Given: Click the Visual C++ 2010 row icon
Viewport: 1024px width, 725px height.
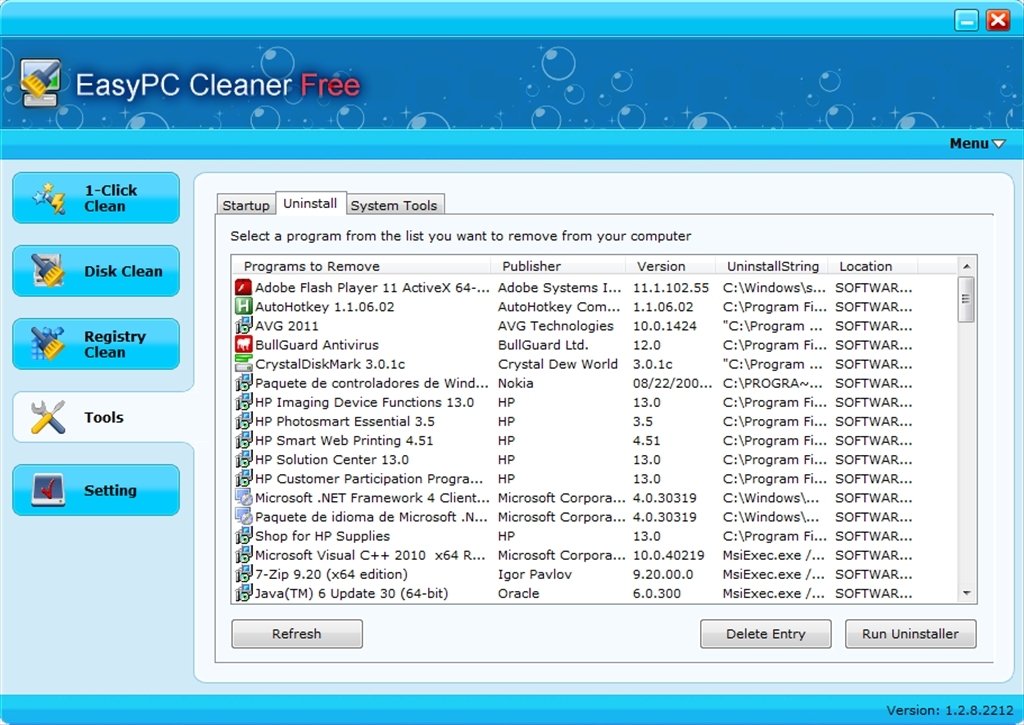Looking at the screenshot, I should click(244, 555).
